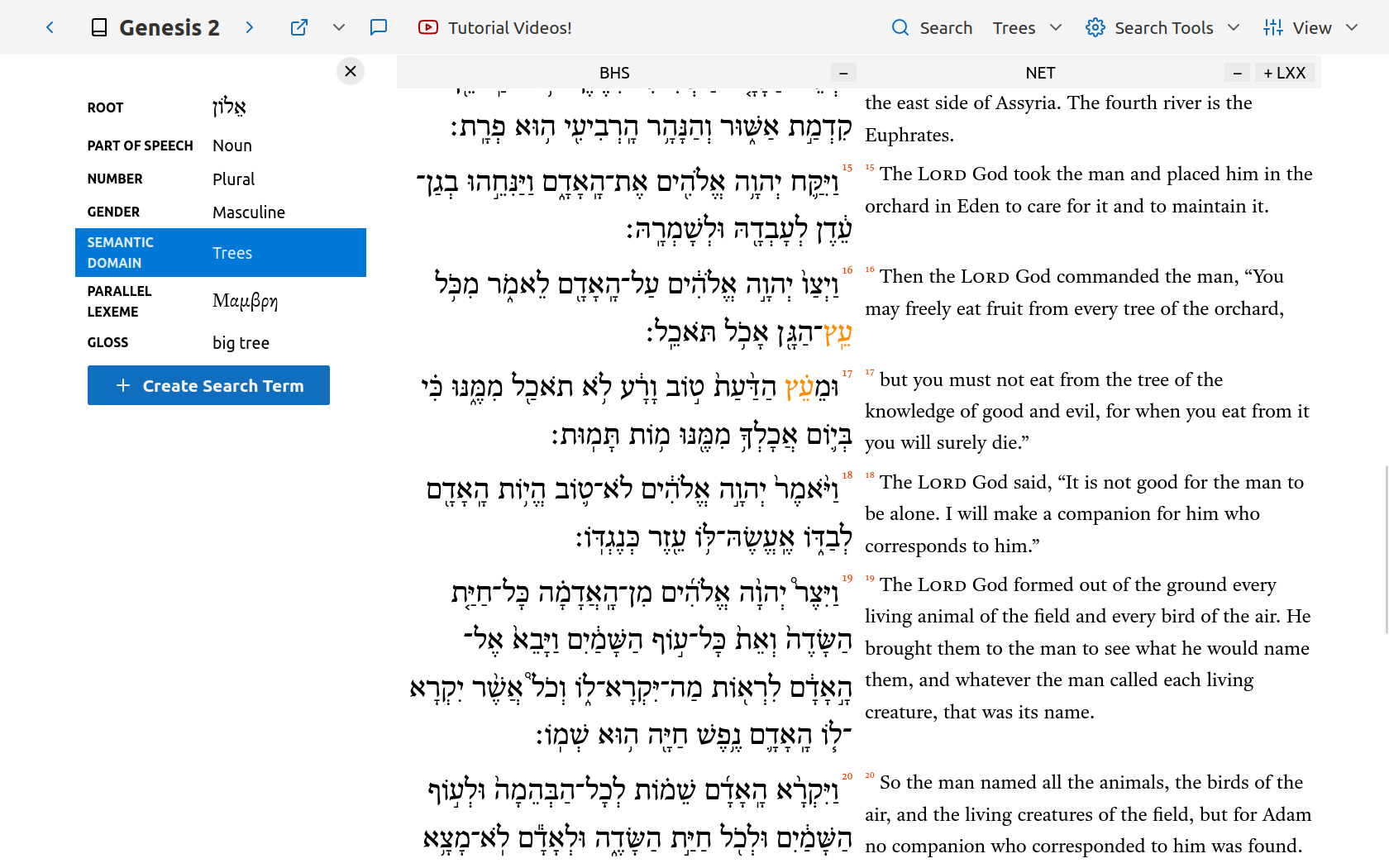Click the Parallel Lexeme Greek value

245,301
